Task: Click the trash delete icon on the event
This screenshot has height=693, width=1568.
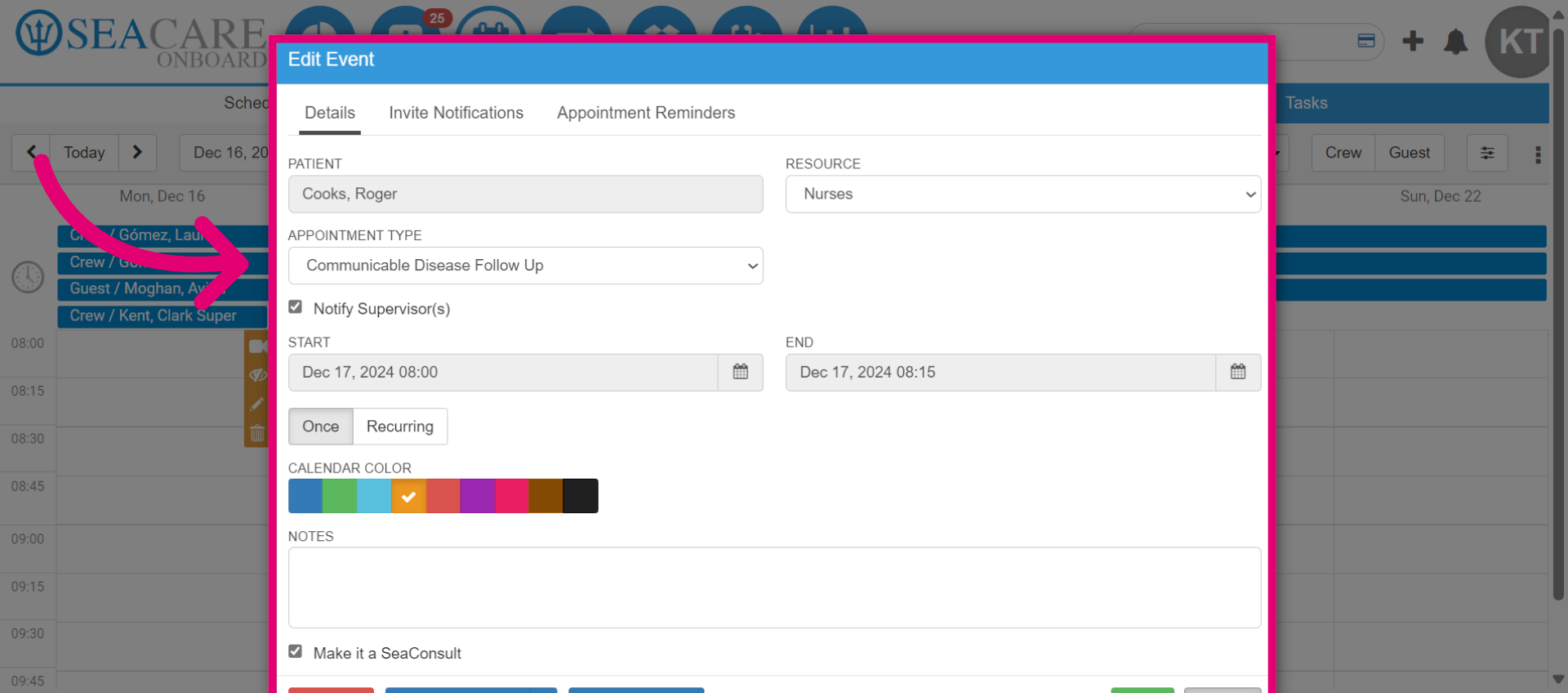Action: pos(257,433)
